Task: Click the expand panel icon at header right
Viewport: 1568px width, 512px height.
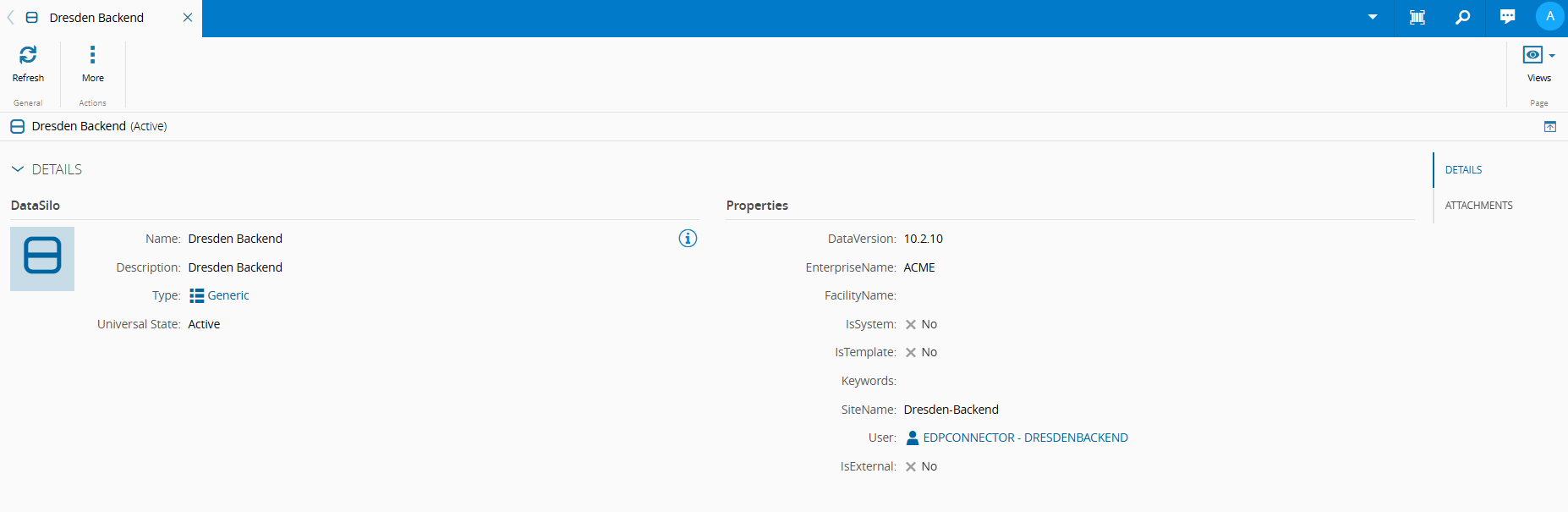Action: [x=1549, y=127]
